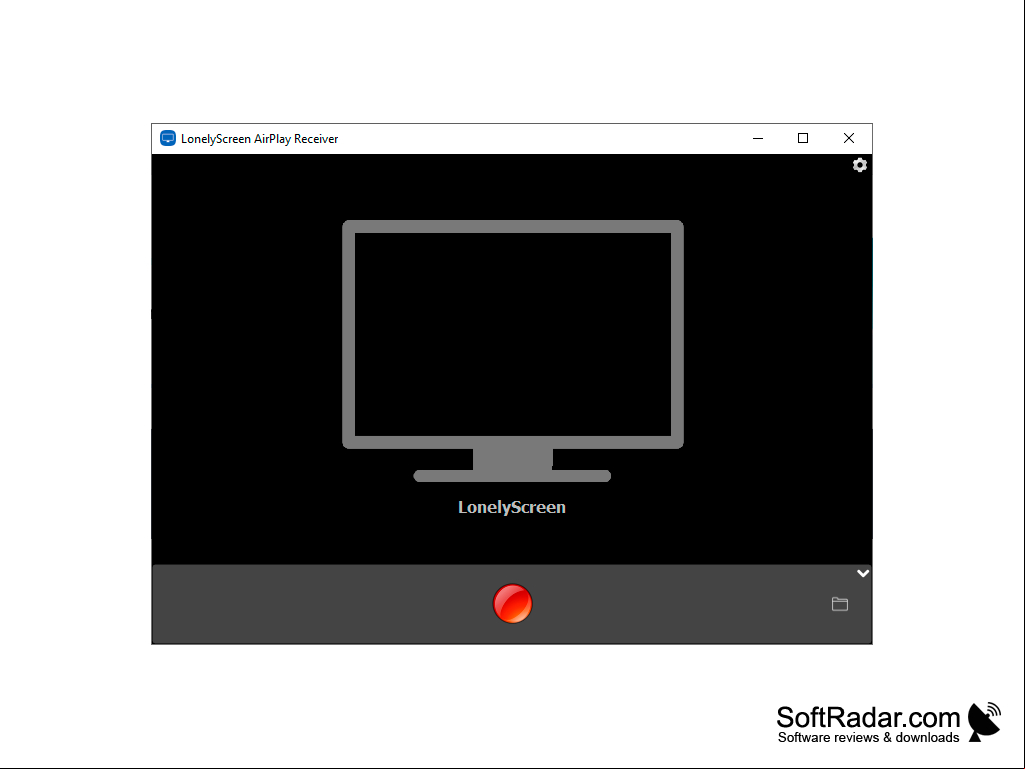
Task: Minimize the LonelyScreen window
Action: [x=758, y=138]
